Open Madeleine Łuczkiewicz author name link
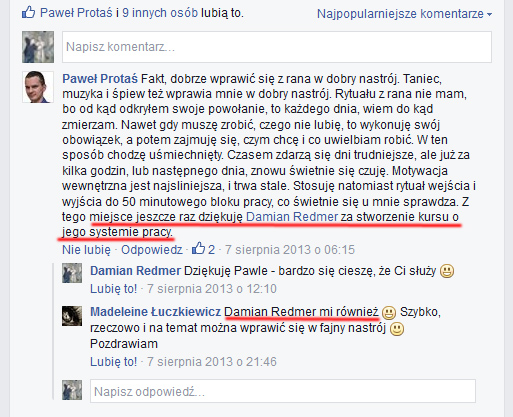 tap(156, 312)
